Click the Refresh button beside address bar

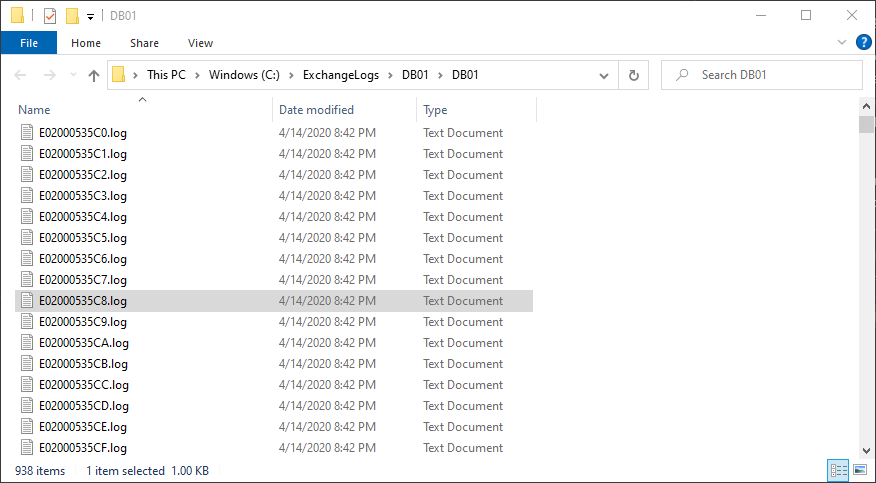coord(634,75)
